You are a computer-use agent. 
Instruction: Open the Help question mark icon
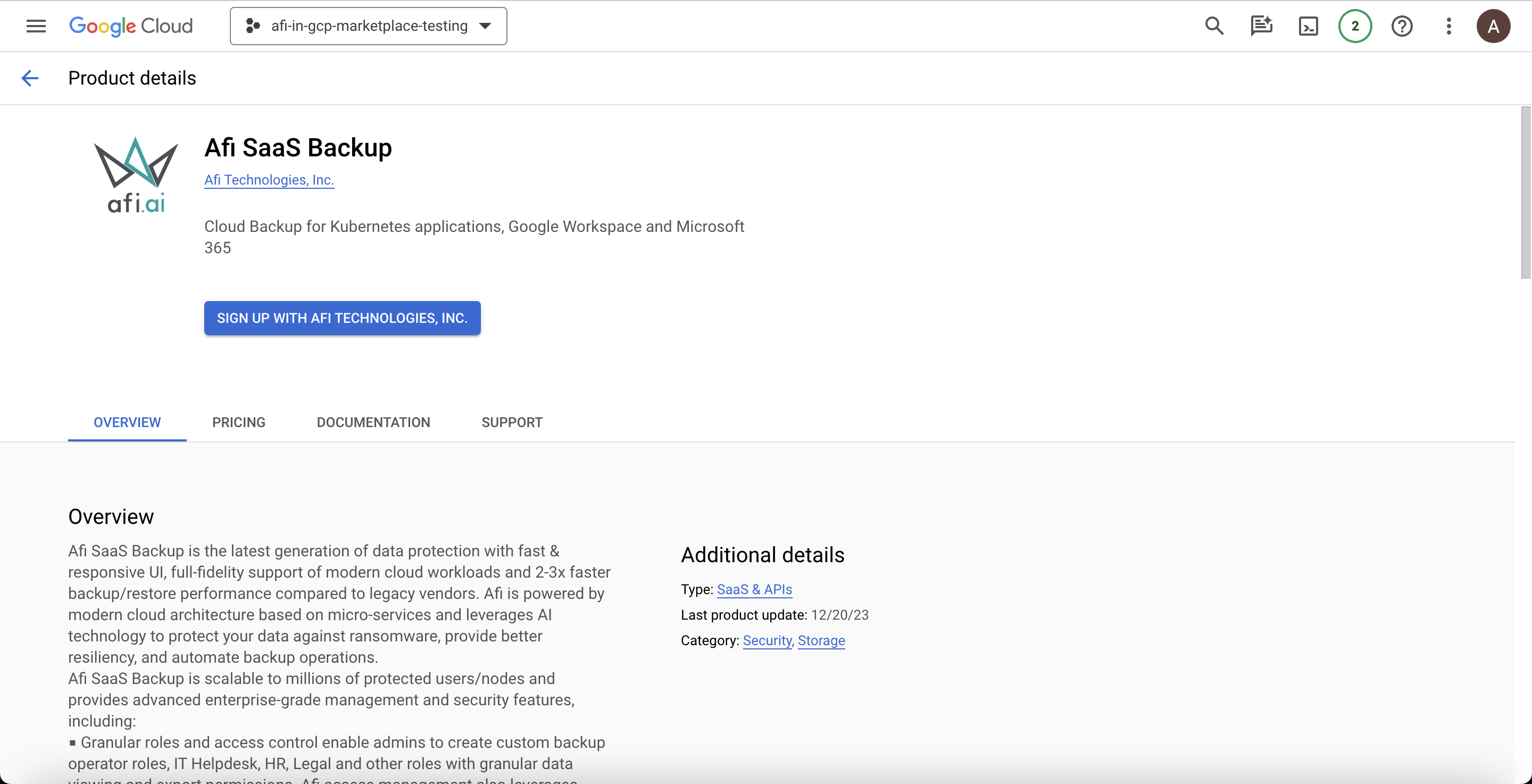1402,26
